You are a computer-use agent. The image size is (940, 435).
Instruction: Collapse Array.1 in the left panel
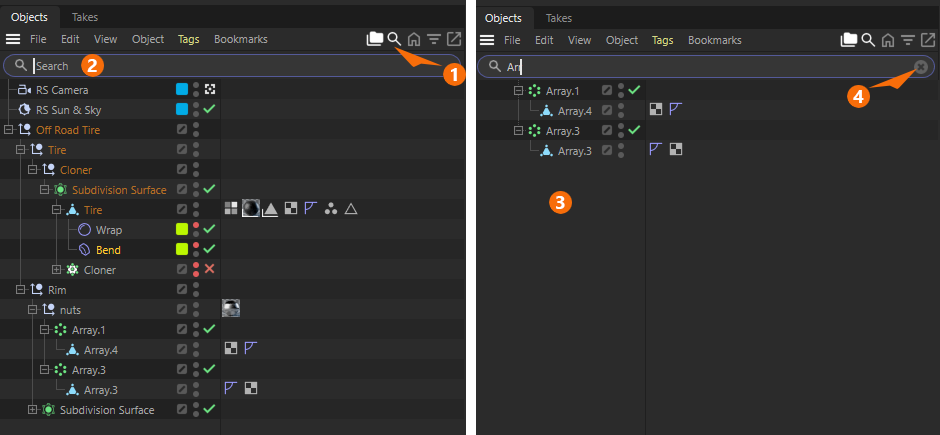click(x=44, y=330)
